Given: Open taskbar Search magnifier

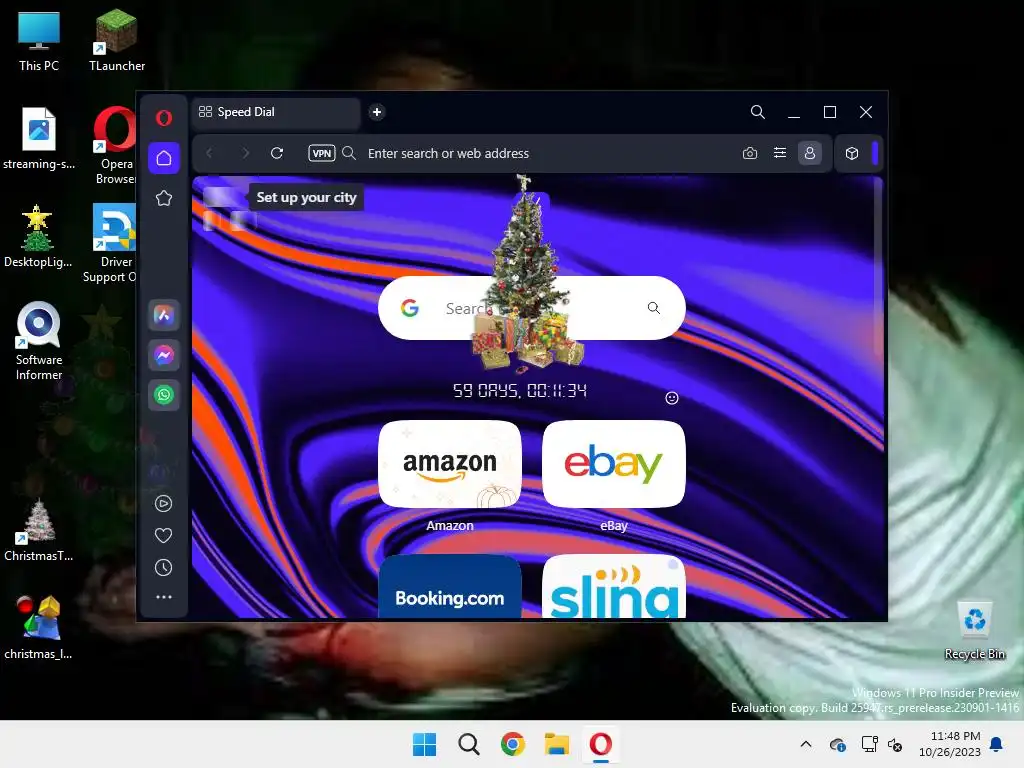Looking at the screenshot, I should tap(469, 744).
